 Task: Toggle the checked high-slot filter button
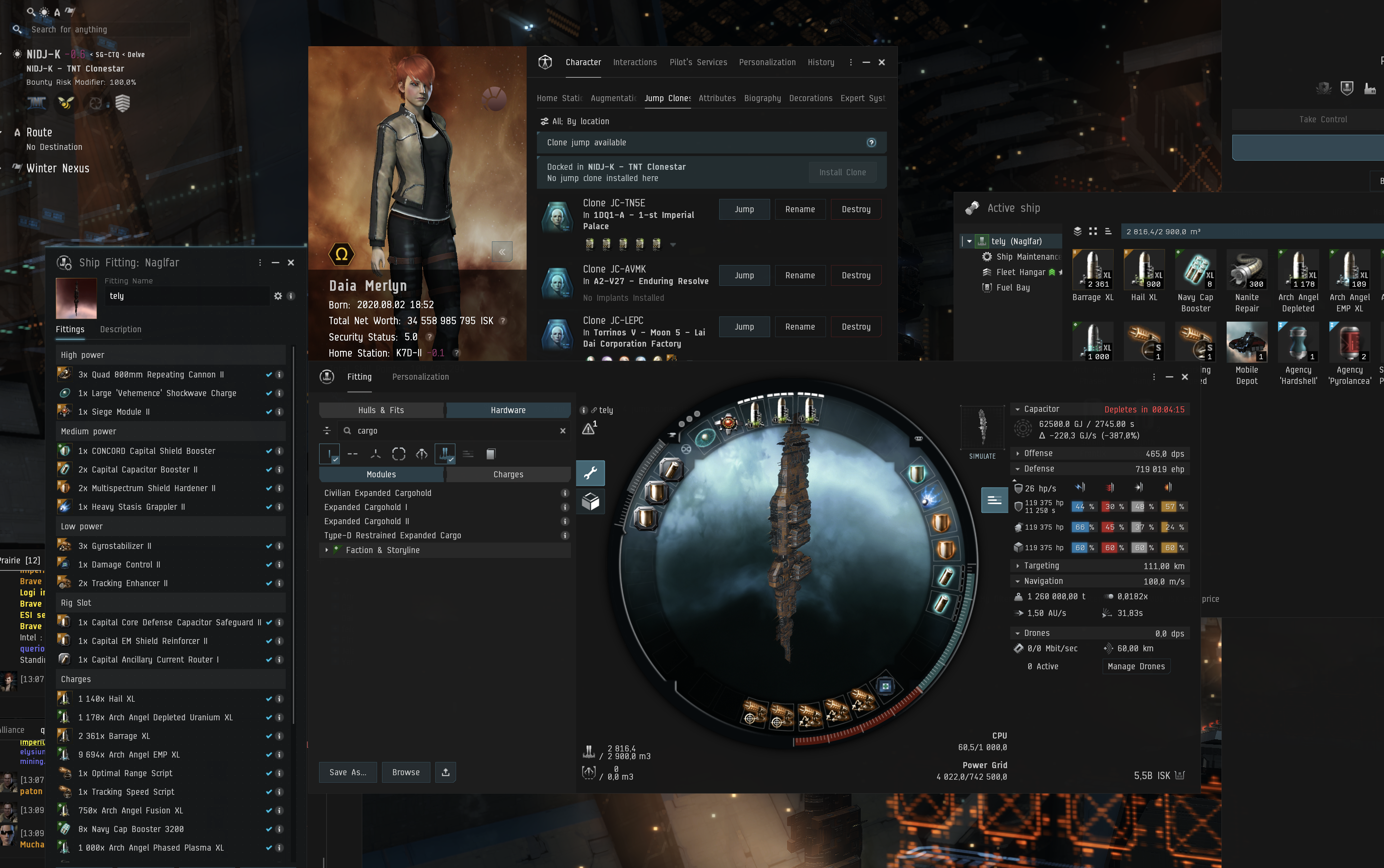pyautogui.click(x=330, y=454)
